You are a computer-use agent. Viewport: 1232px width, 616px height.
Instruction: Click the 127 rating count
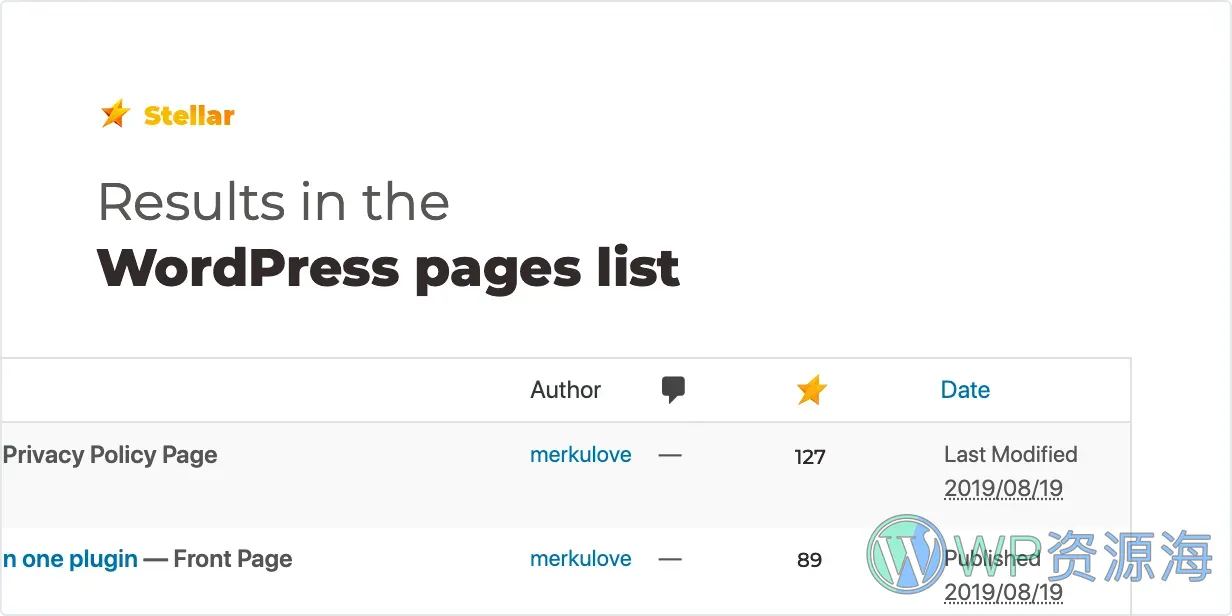810,457
